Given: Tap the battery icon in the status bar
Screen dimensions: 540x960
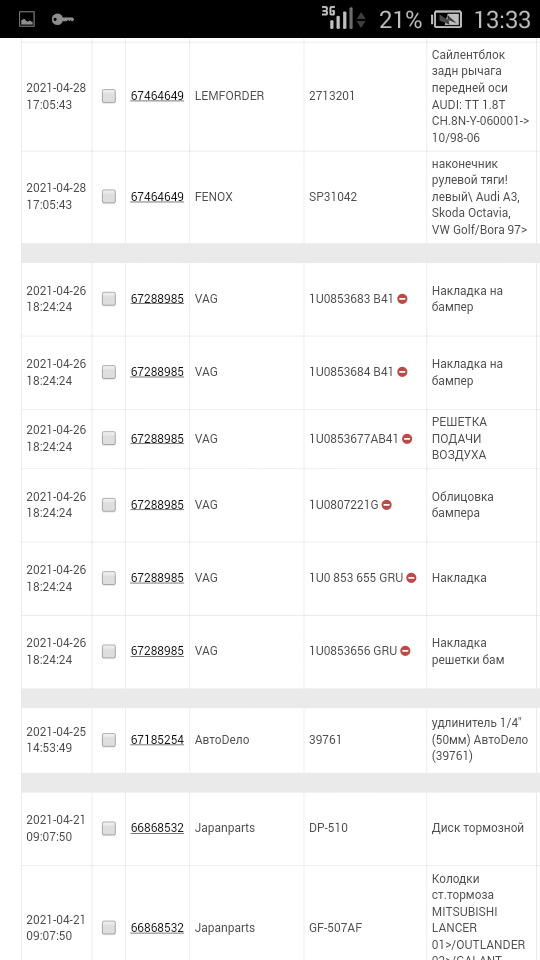Looking at the screenshot, I should tap(446, 20).
